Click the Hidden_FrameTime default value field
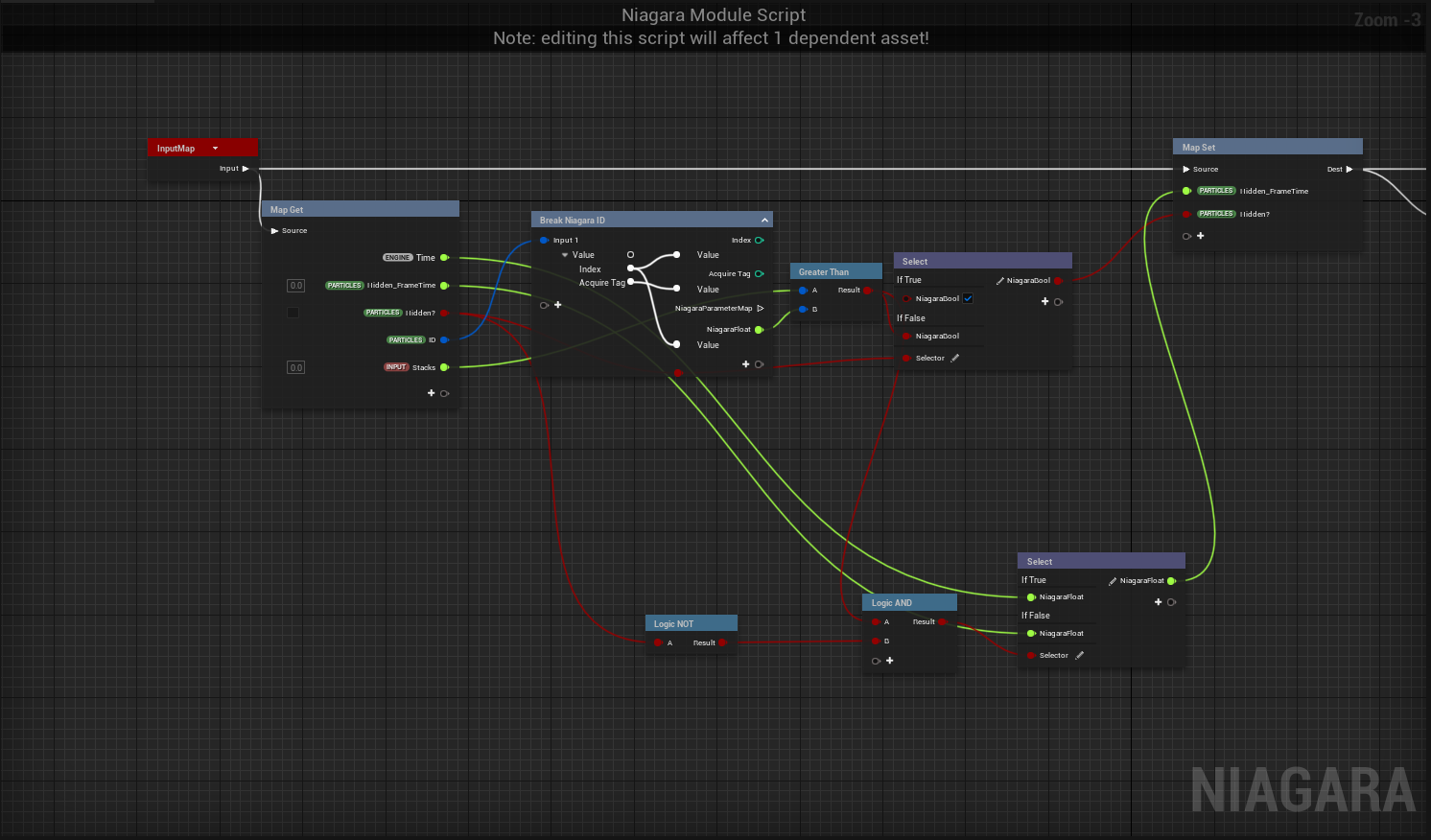The image size is (1431, 840). coord(296,286)
